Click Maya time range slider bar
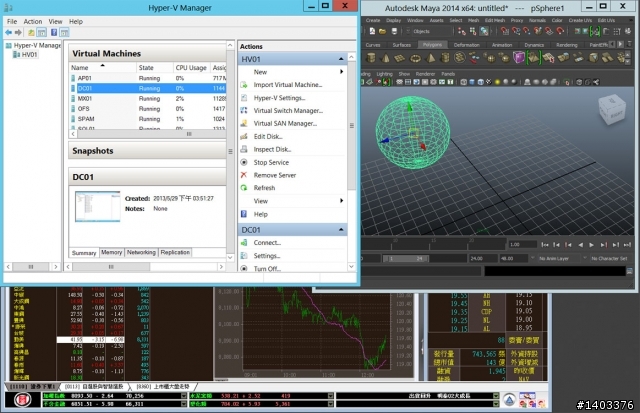640x413 pixels. pyautogui.click(x=406, y=258)
